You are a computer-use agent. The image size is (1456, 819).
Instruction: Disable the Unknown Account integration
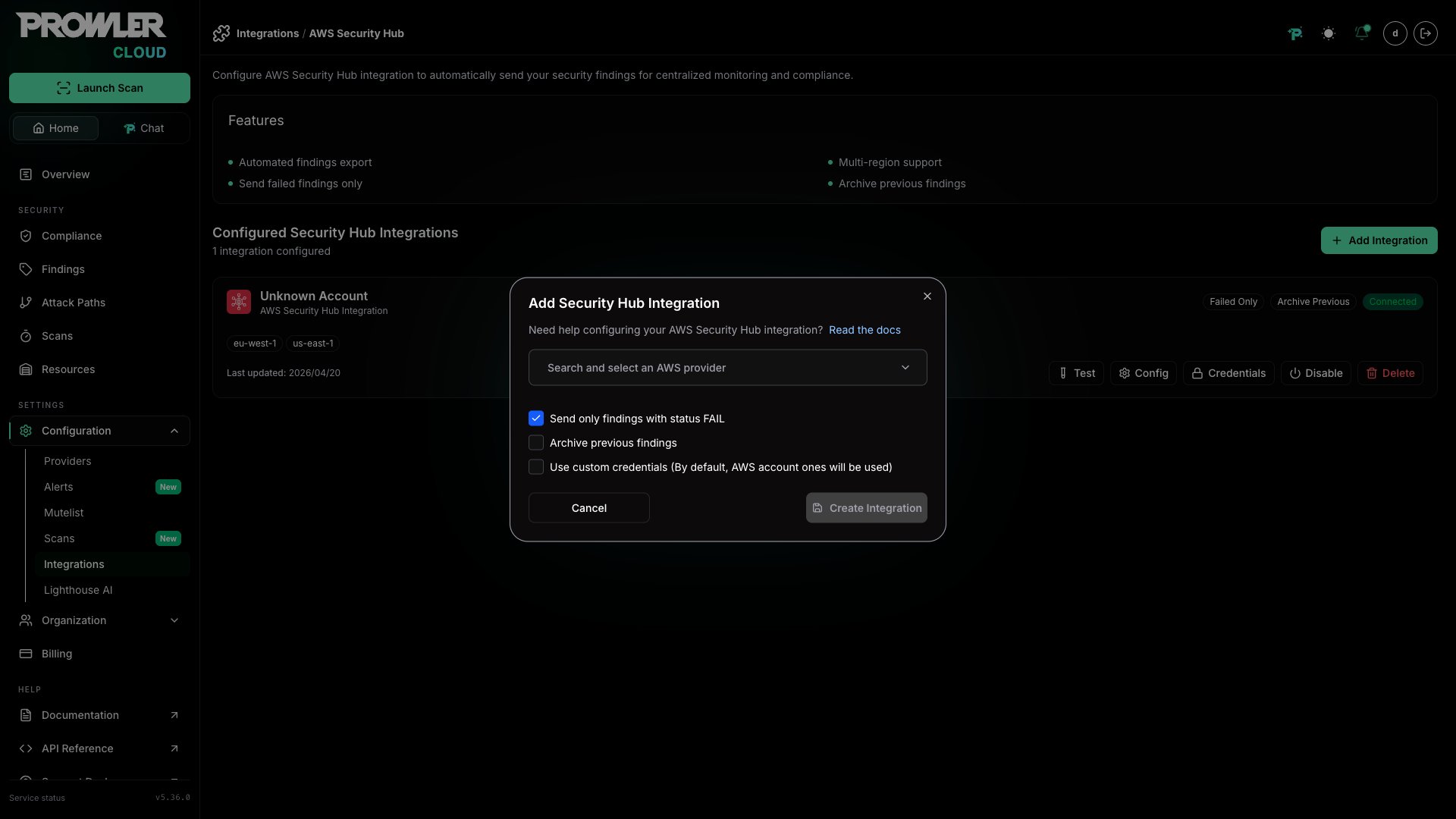pyautogui.click(x=1316, y=373)
